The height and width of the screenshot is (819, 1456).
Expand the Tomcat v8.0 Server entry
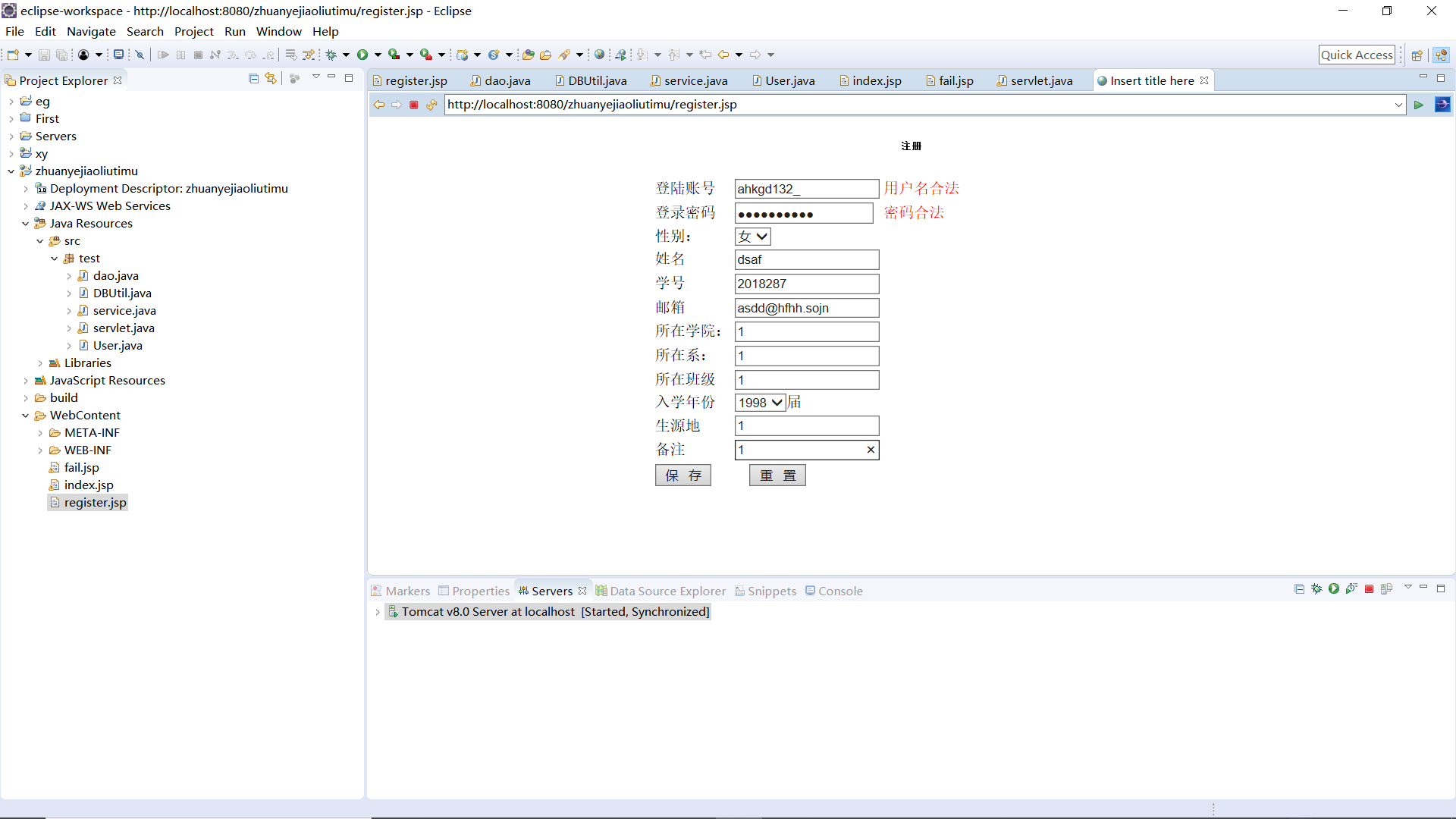[x=378, y=612]
